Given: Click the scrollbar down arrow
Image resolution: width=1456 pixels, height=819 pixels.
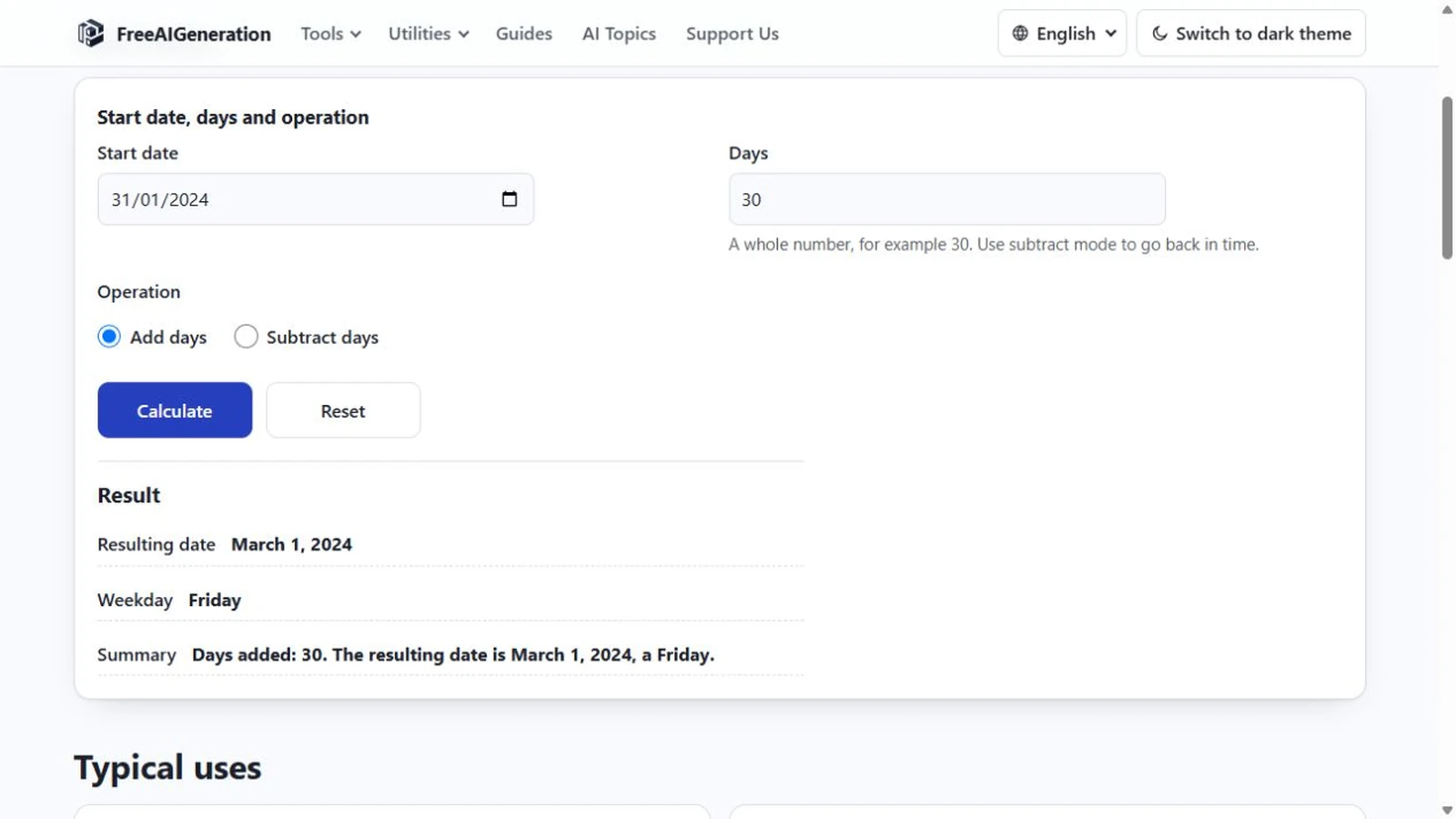Looking at the screenshot, I should coord(1447,810).
